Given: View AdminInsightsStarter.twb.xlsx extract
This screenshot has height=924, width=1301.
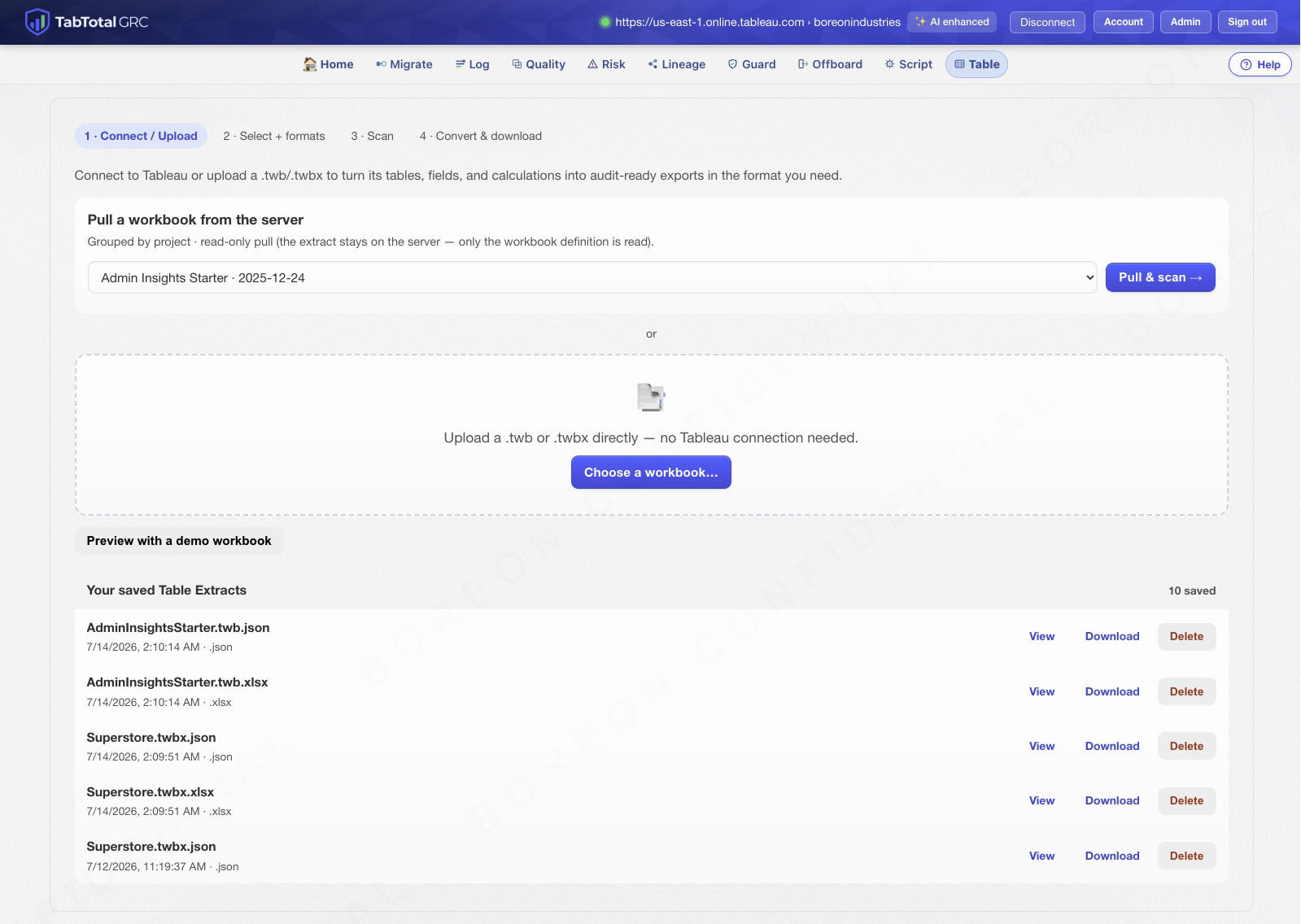Looking at the screenshot, I should [1041, 691].
